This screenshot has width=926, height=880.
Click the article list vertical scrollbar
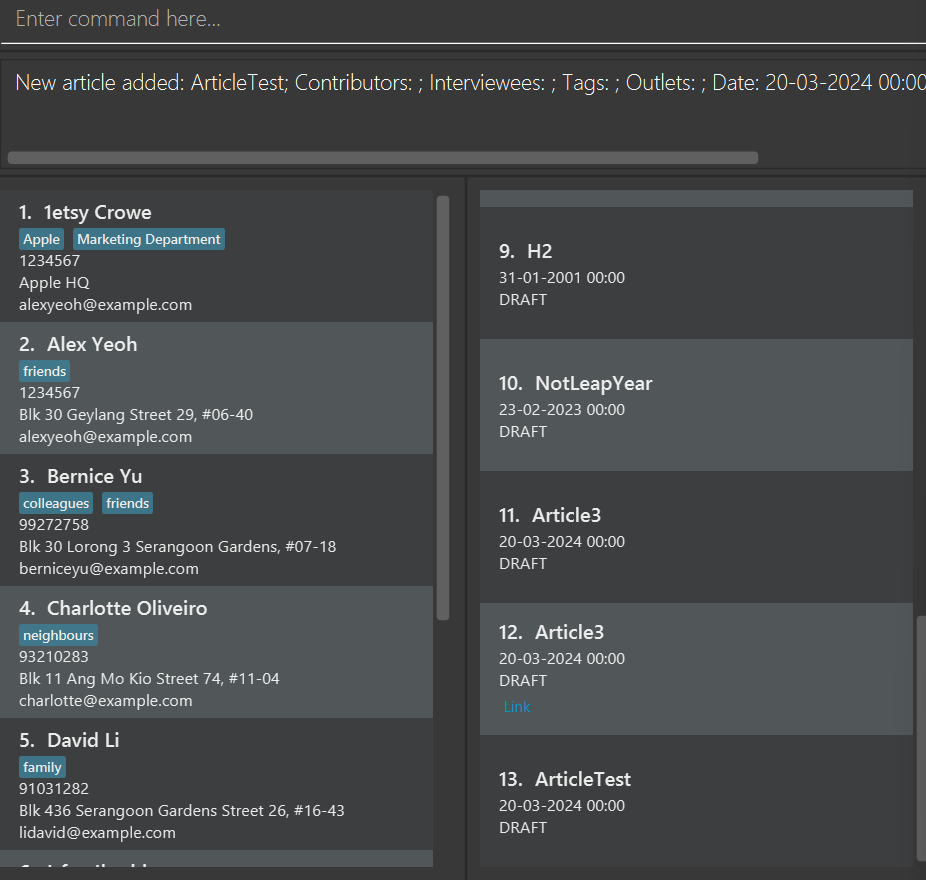[x=921, y=739]
